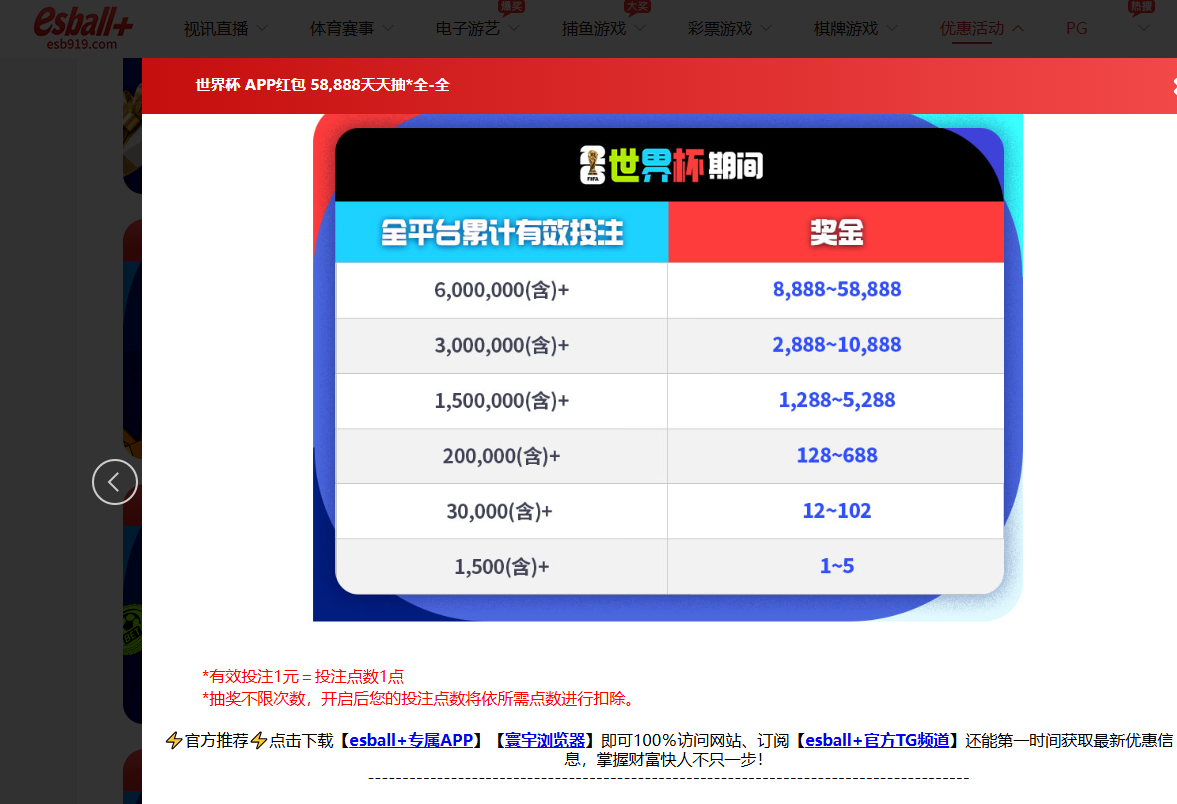Click the 200,000(含)+ table cell
Screen dimensions: 1177x804
point(501,456)
